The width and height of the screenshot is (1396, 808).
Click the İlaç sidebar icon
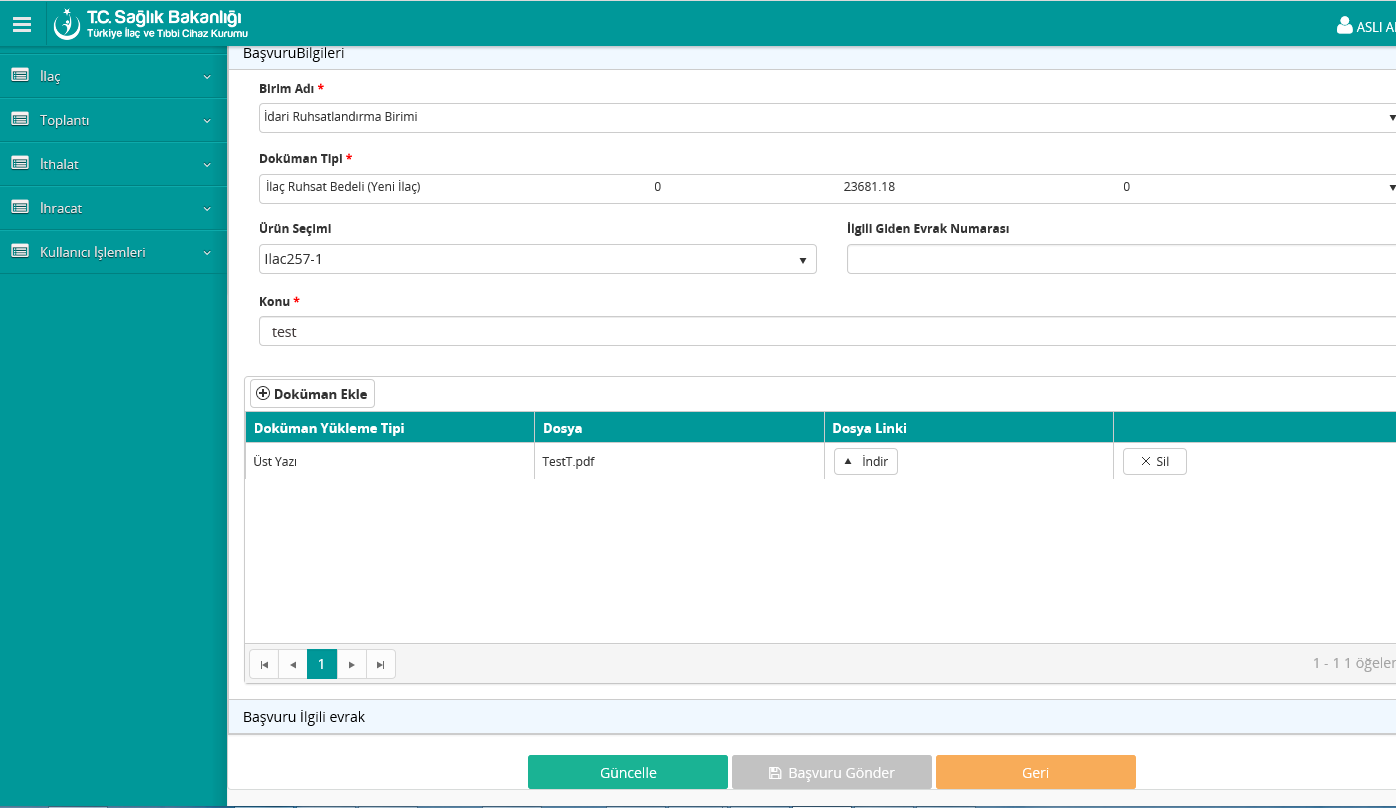point(19,75)
